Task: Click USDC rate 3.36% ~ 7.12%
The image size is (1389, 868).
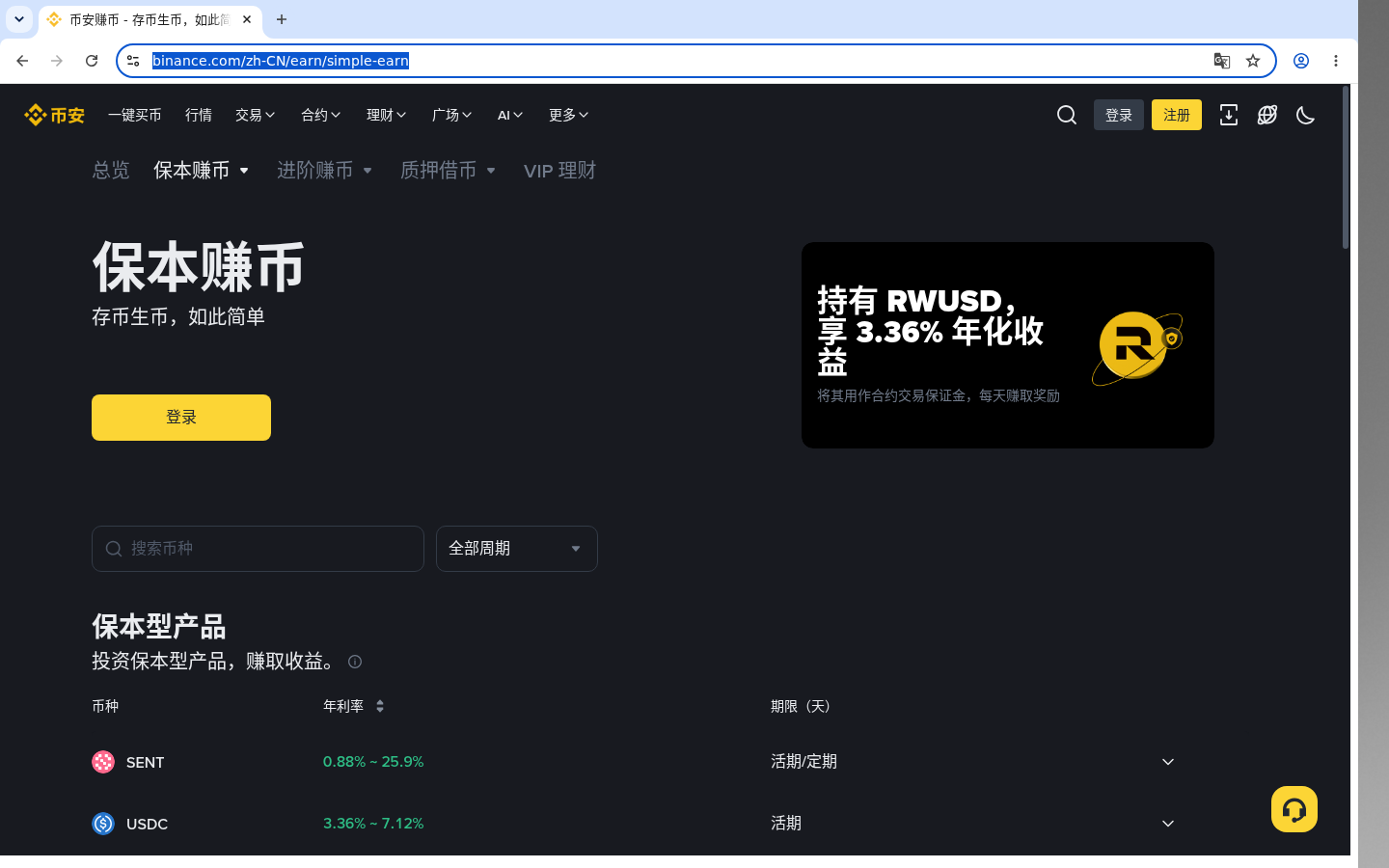Action: [373, 824]
